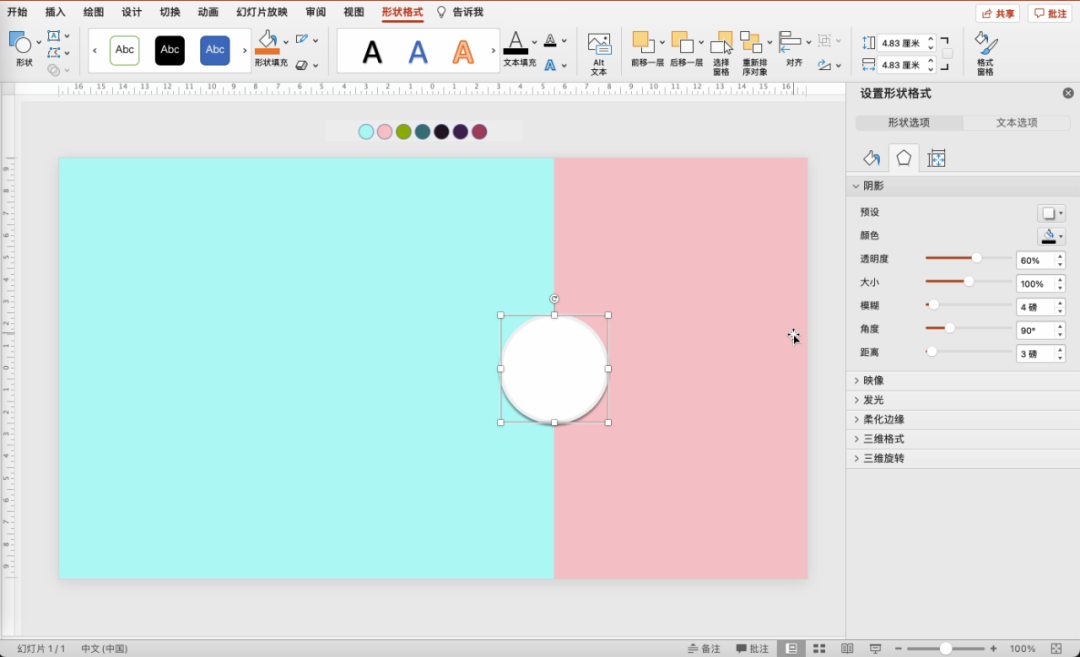Click the 格式窗格 (Format Pane) icon
Viewport: 1080px width, 657px height.
pos(985,52)
